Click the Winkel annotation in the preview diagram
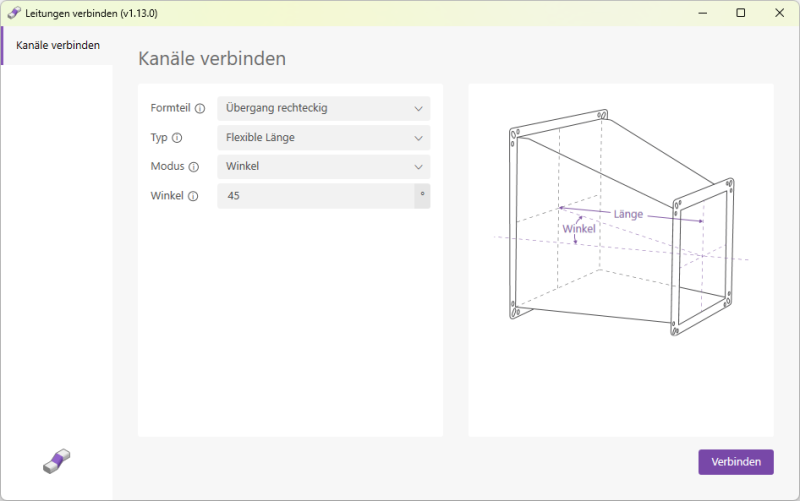Viewport: 800px width, 501px height. tap(579, 229)
